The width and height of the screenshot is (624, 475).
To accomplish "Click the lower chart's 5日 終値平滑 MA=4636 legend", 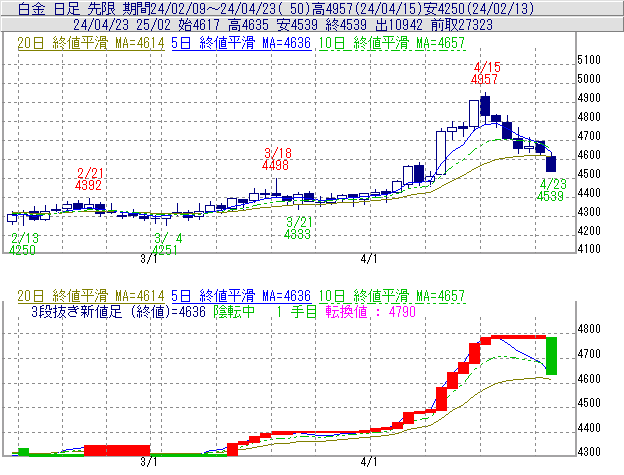I will pos(241,296).
